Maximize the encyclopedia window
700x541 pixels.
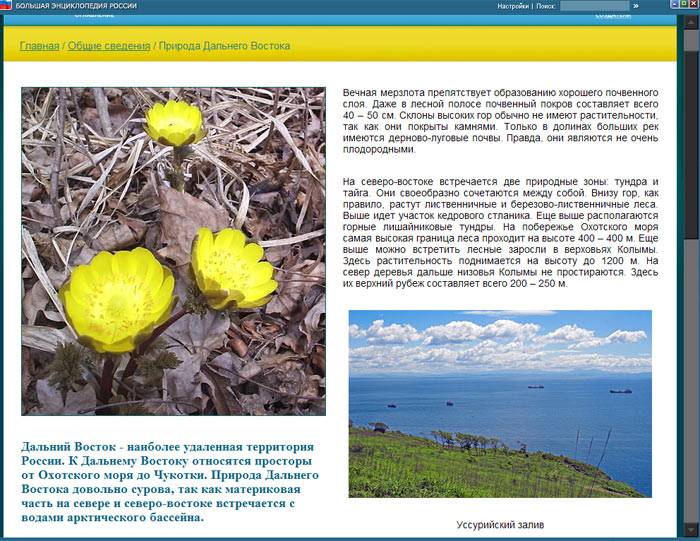click(683, 4)
